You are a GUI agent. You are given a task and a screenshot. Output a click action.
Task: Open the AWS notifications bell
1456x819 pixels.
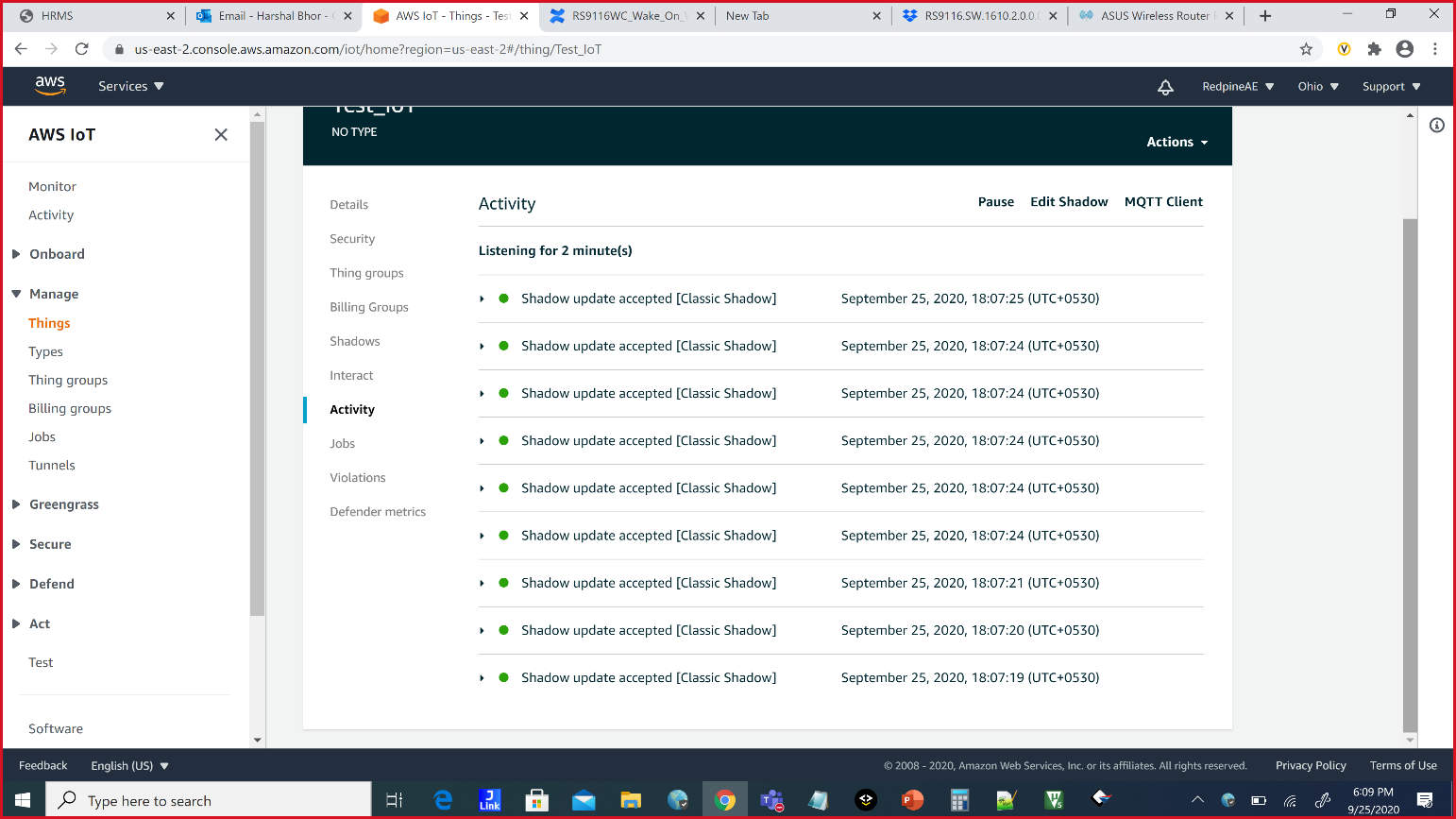coord(1165,86)
